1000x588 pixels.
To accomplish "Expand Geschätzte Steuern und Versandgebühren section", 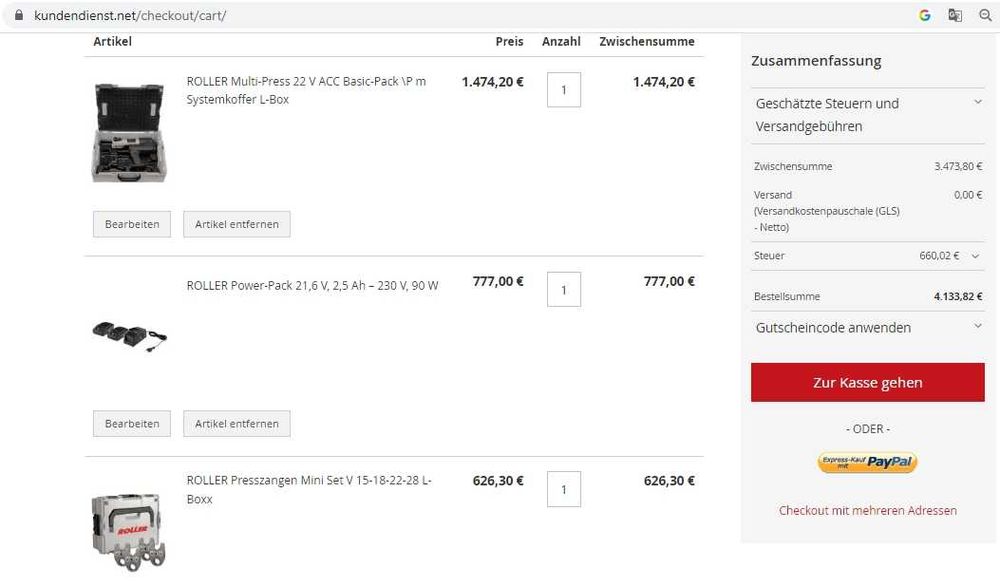I will [977, 103].
